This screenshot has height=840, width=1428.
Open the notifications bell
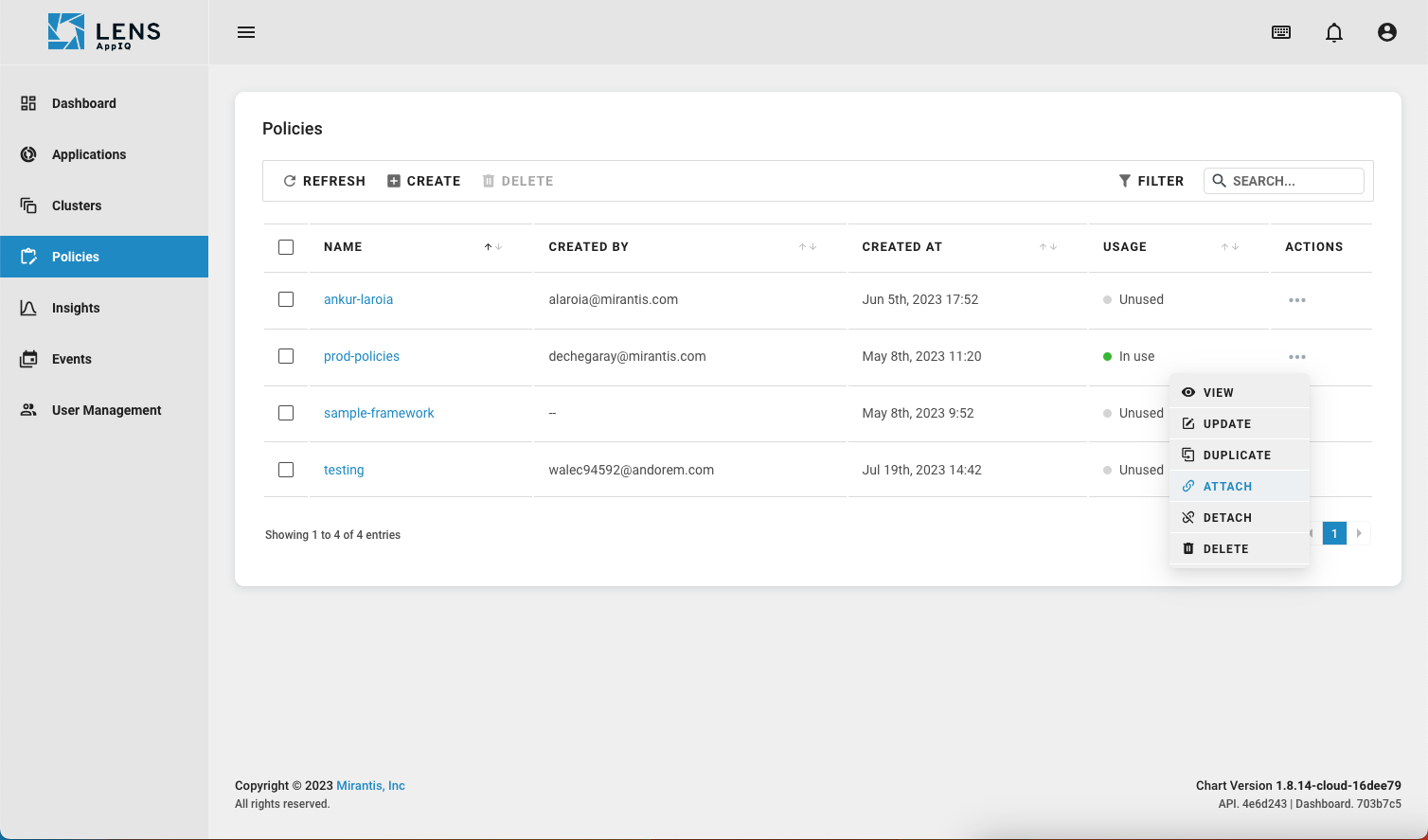pyautogui.click(x=1334, y=32)
